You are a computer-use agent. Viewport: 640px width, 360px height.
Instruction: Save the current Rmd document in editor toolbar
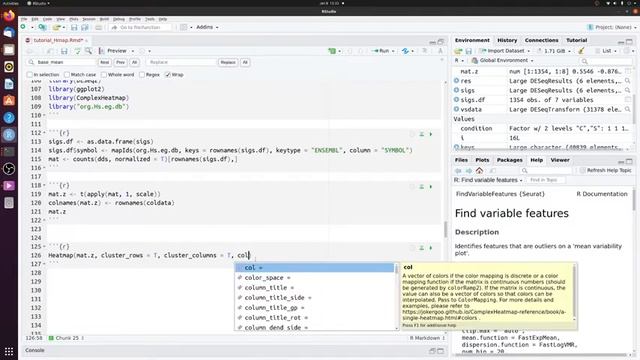pyautogui.click(x=64, y=51)
